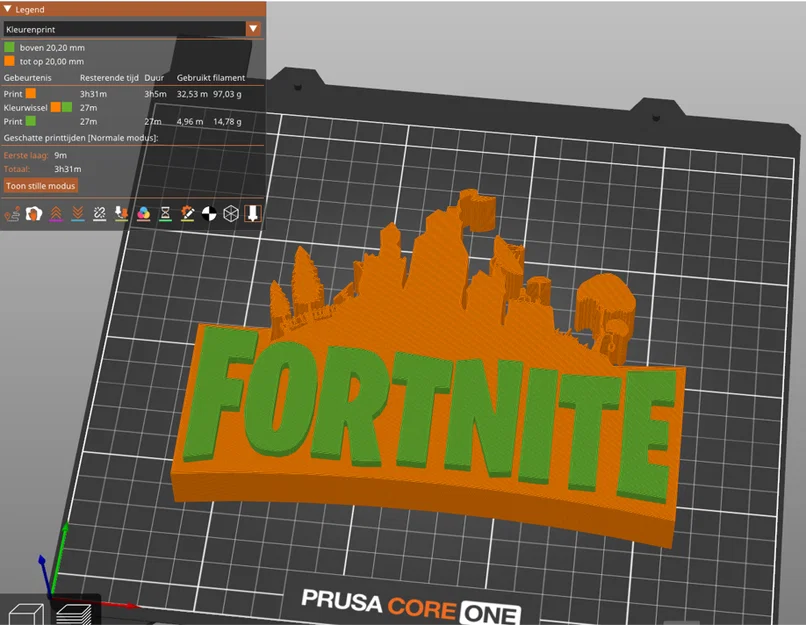Viewport: 806px width, 625px height.
Task: Open the Kleurenprint view type dropdown
Action: (x=132, y=29)
